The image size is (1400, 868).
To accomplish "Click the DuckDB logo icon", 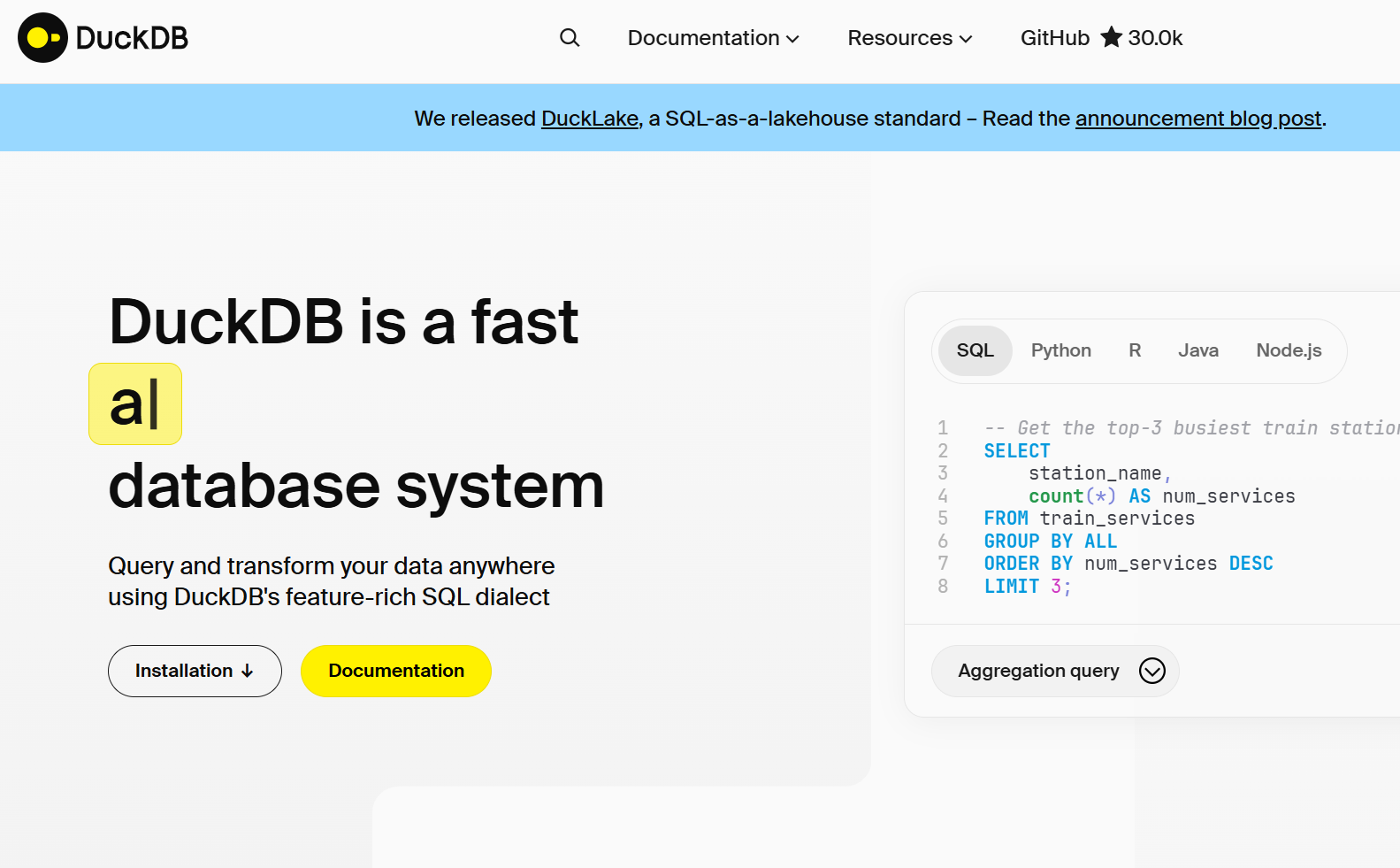I will tap(42, 38).
